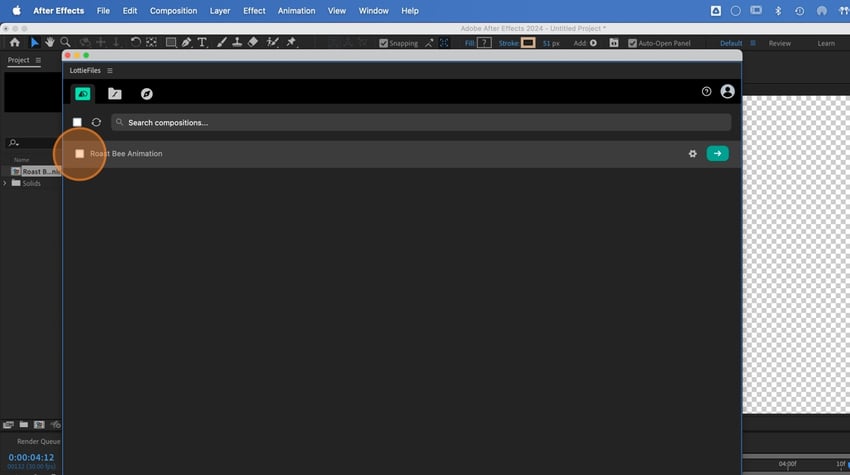Switch to the Review workspace
This screenshot has height=475, width=850.
pos(780,43)
